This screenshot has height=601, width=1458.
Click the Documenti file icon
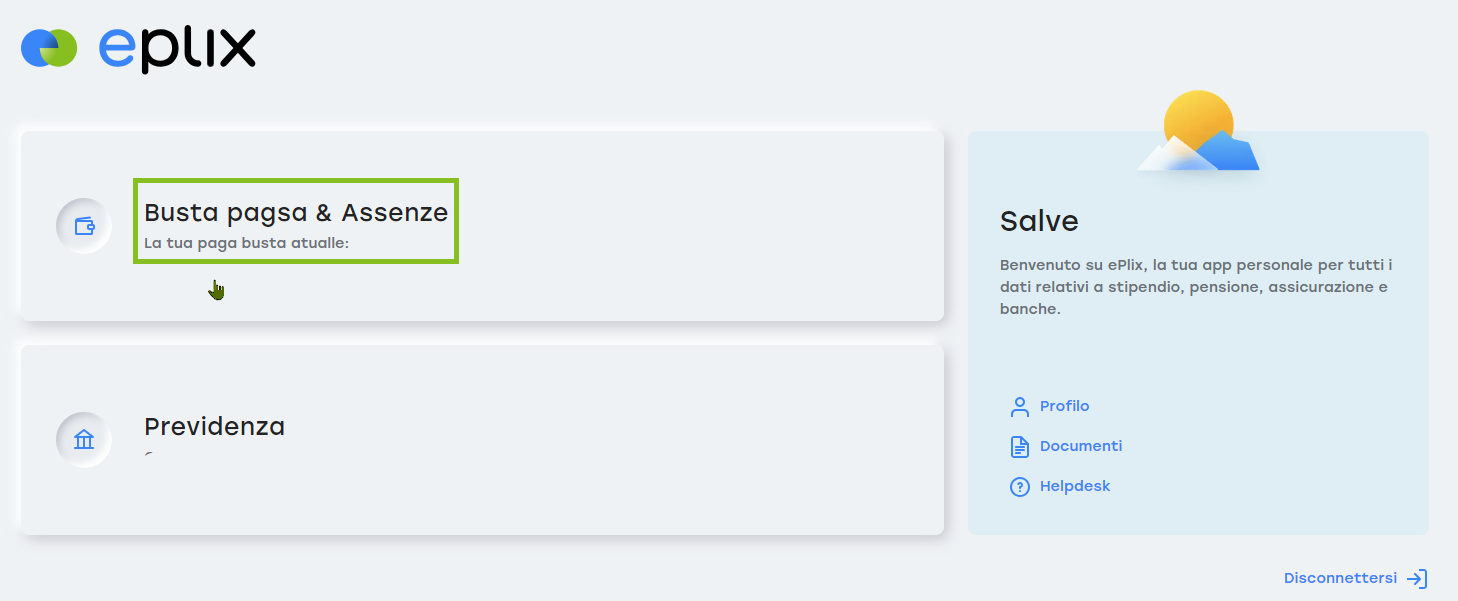(x=1019, y=447)
